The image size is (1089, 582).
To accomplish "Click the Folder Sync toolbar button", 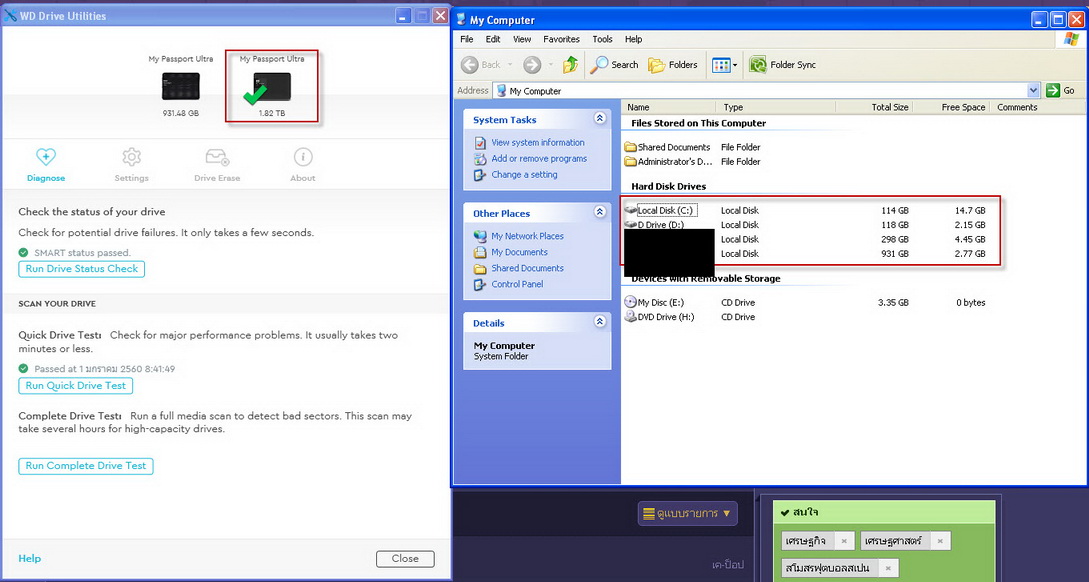I will click(782, 65).
